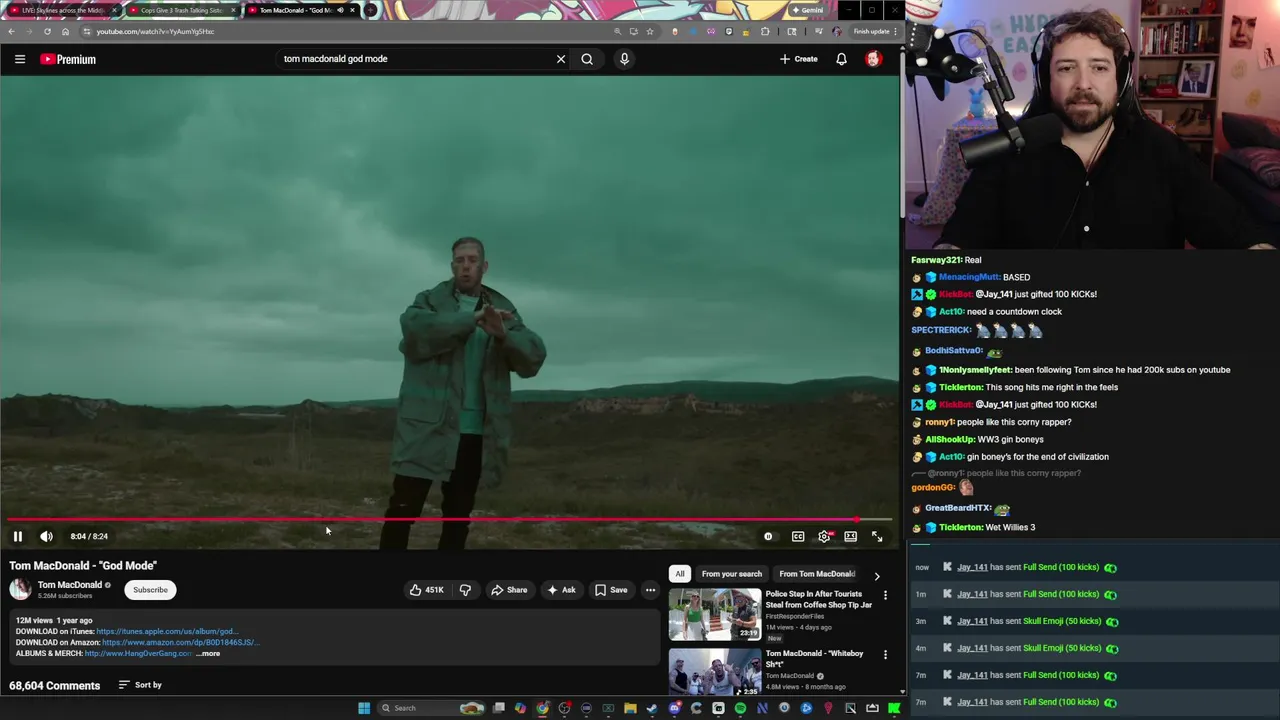Run the search with magnifier button

[587, 59]
